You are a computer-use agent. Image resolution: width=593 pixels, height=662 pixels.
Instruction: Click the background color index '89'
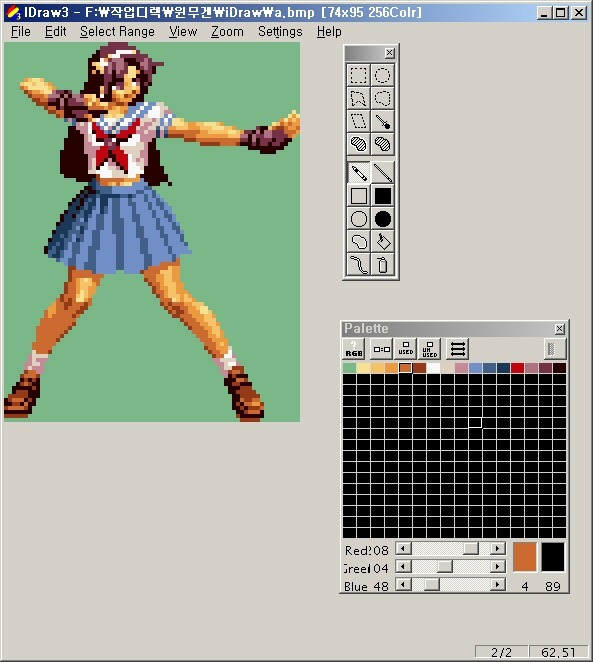553,586
